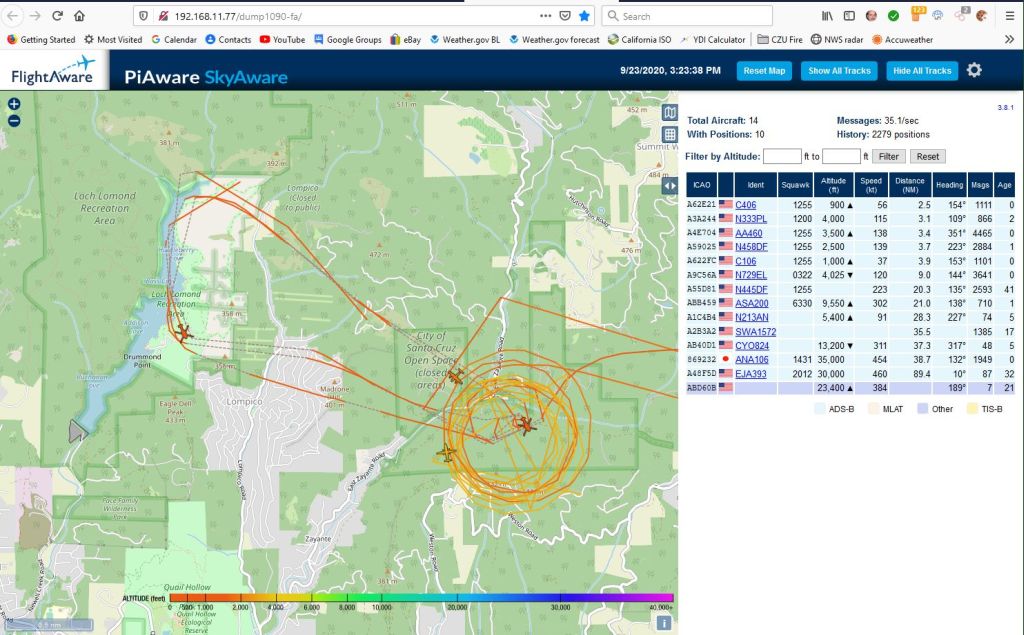Sort the table by Altitude column

coord(833,184)
